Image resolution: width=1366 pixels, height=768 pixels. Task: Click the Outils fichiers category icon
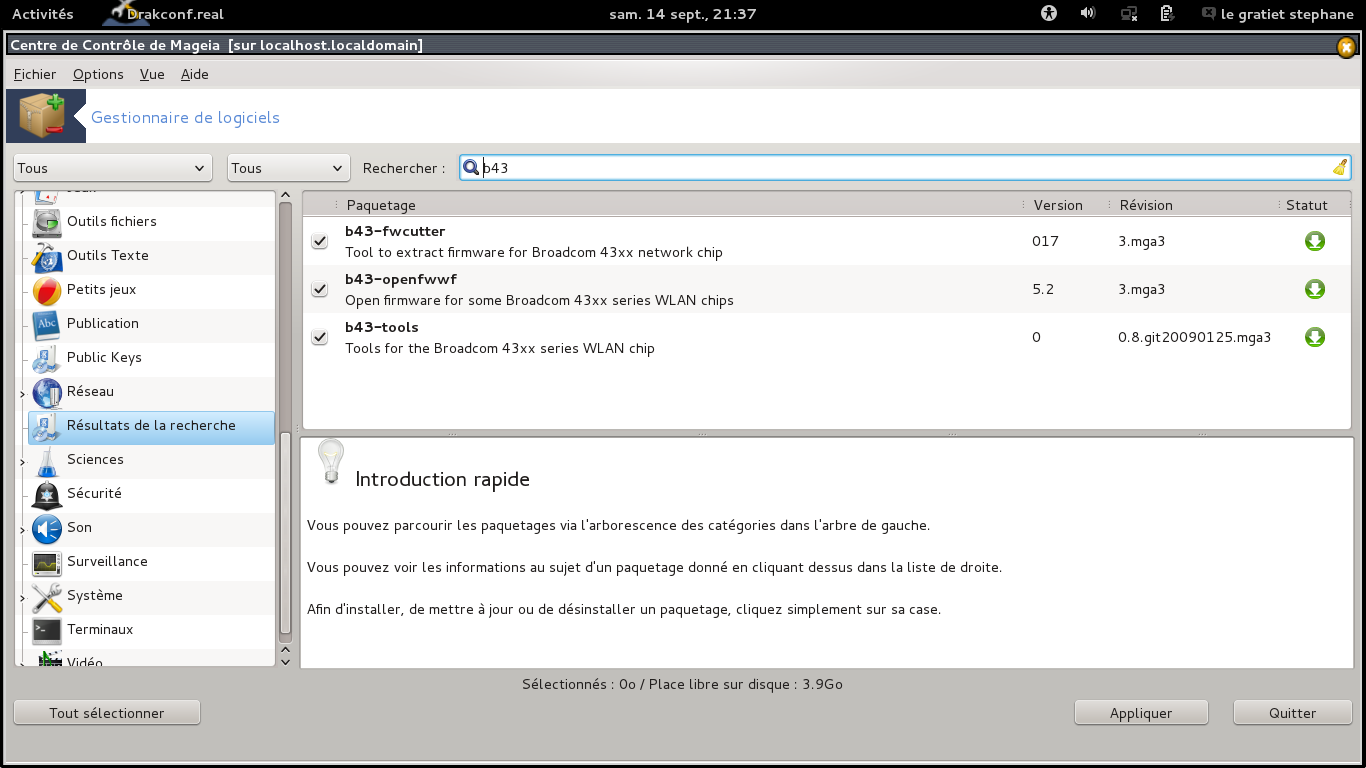tap(47, 222)
